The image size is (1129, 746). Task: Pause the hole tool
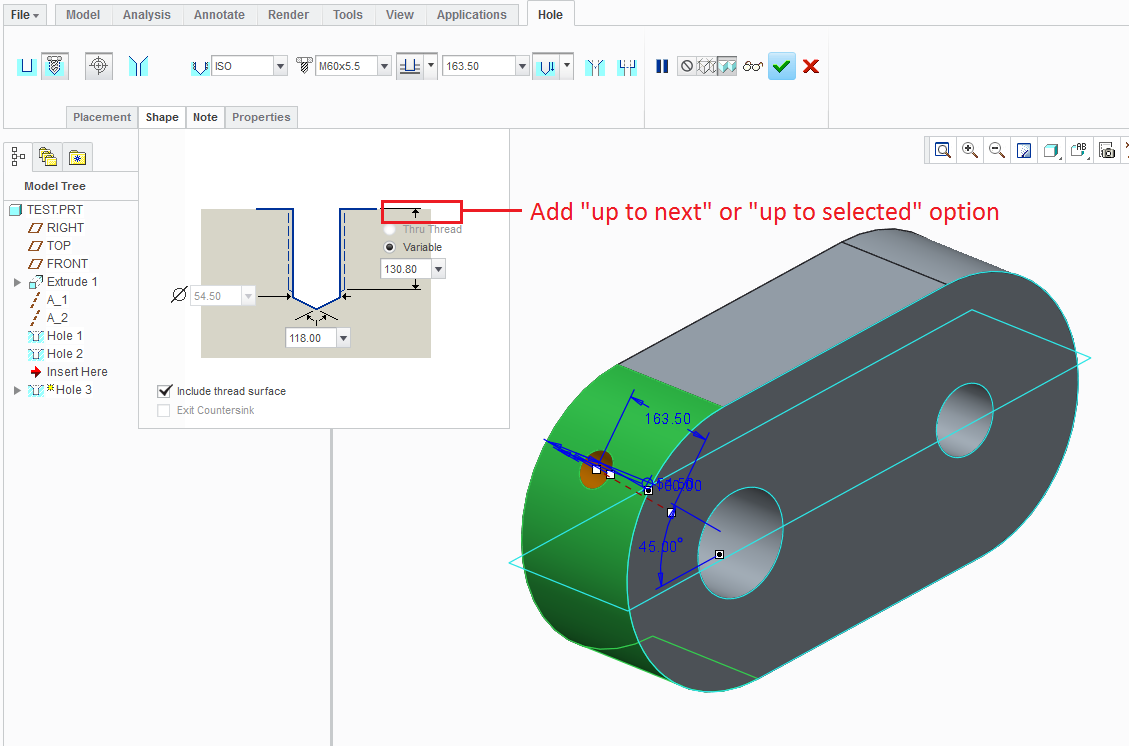click(662, 67)
